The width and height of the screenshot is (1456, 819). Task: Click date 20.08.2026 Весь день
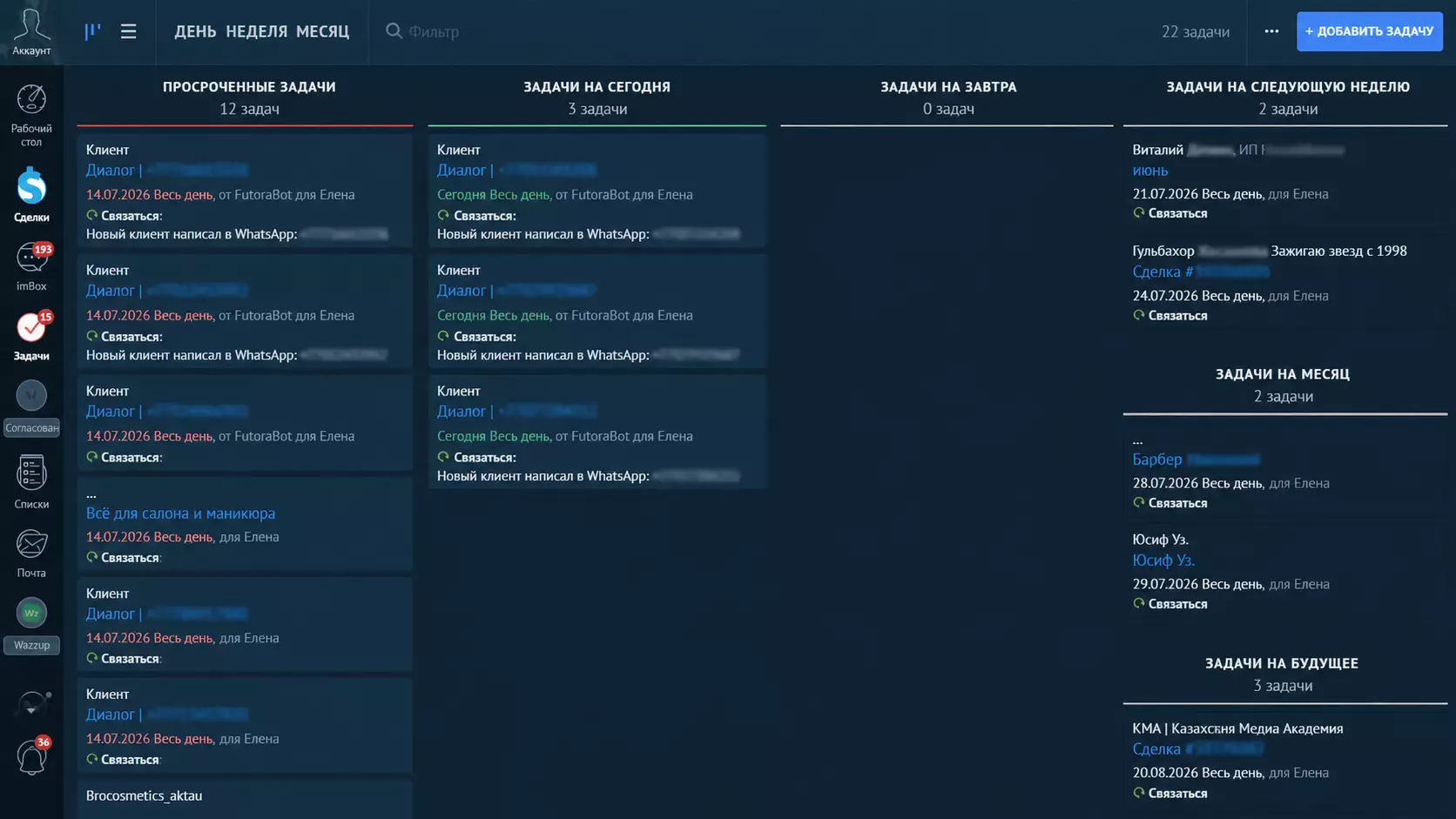(x=1197, y=773)
